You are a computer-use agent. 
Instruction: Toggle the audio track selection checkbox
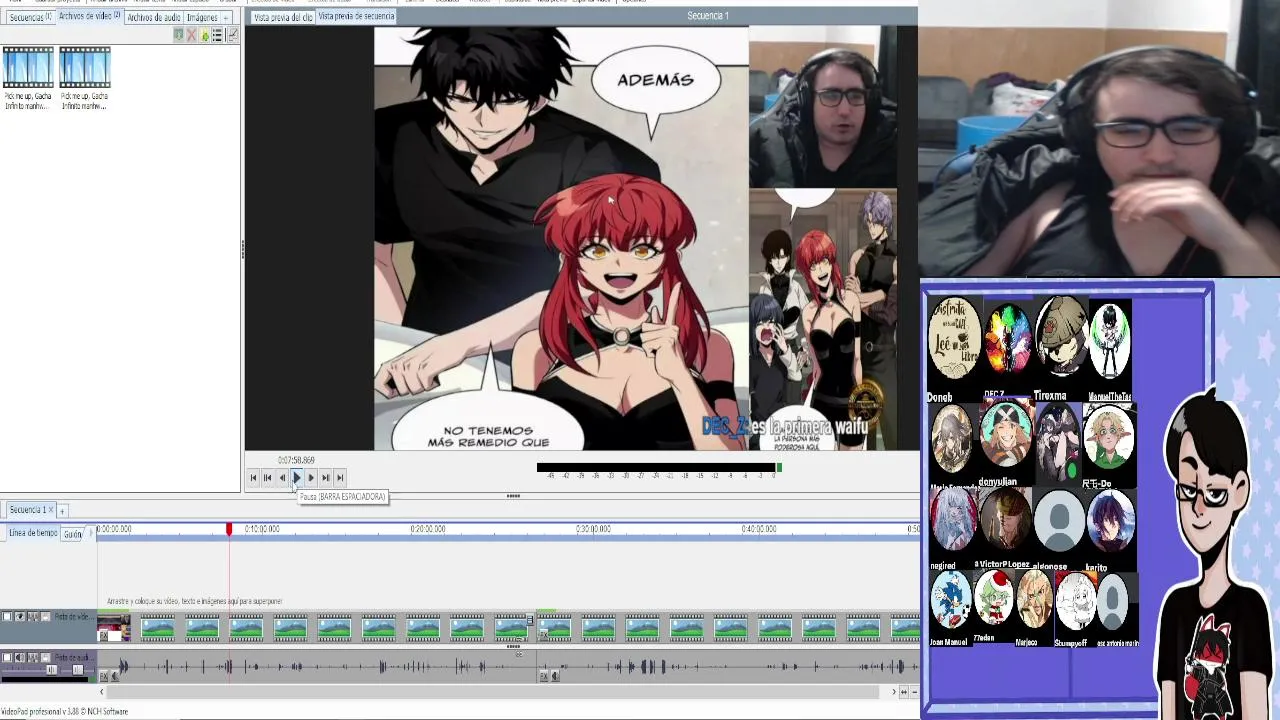click(x=7, y=657)
